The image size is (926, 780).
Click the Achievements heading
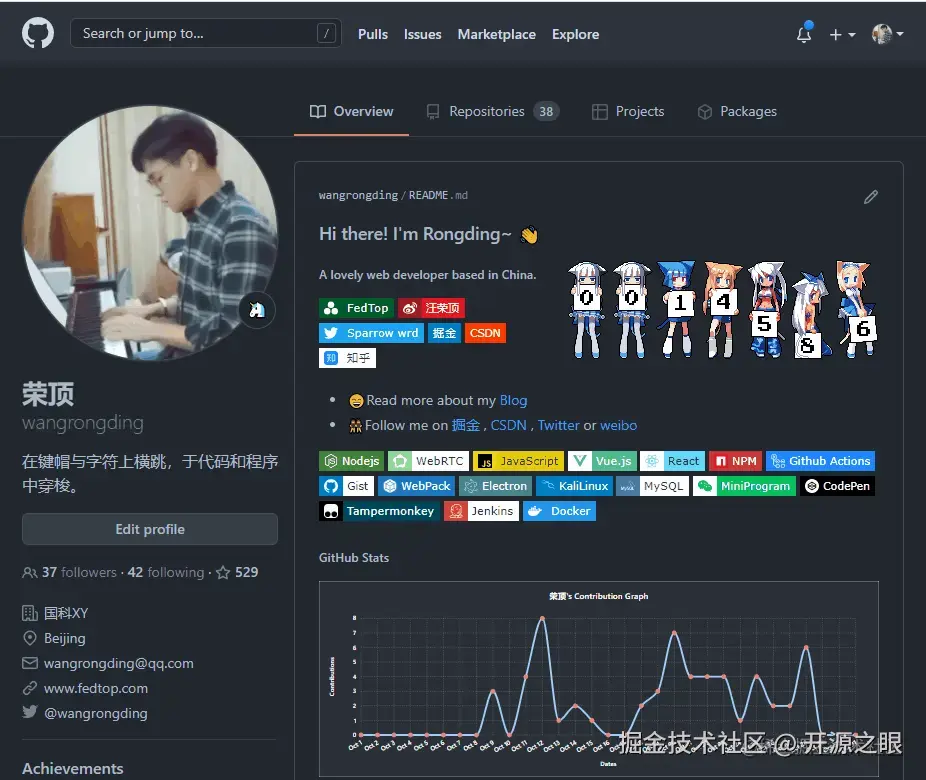[x=73, y=768]
